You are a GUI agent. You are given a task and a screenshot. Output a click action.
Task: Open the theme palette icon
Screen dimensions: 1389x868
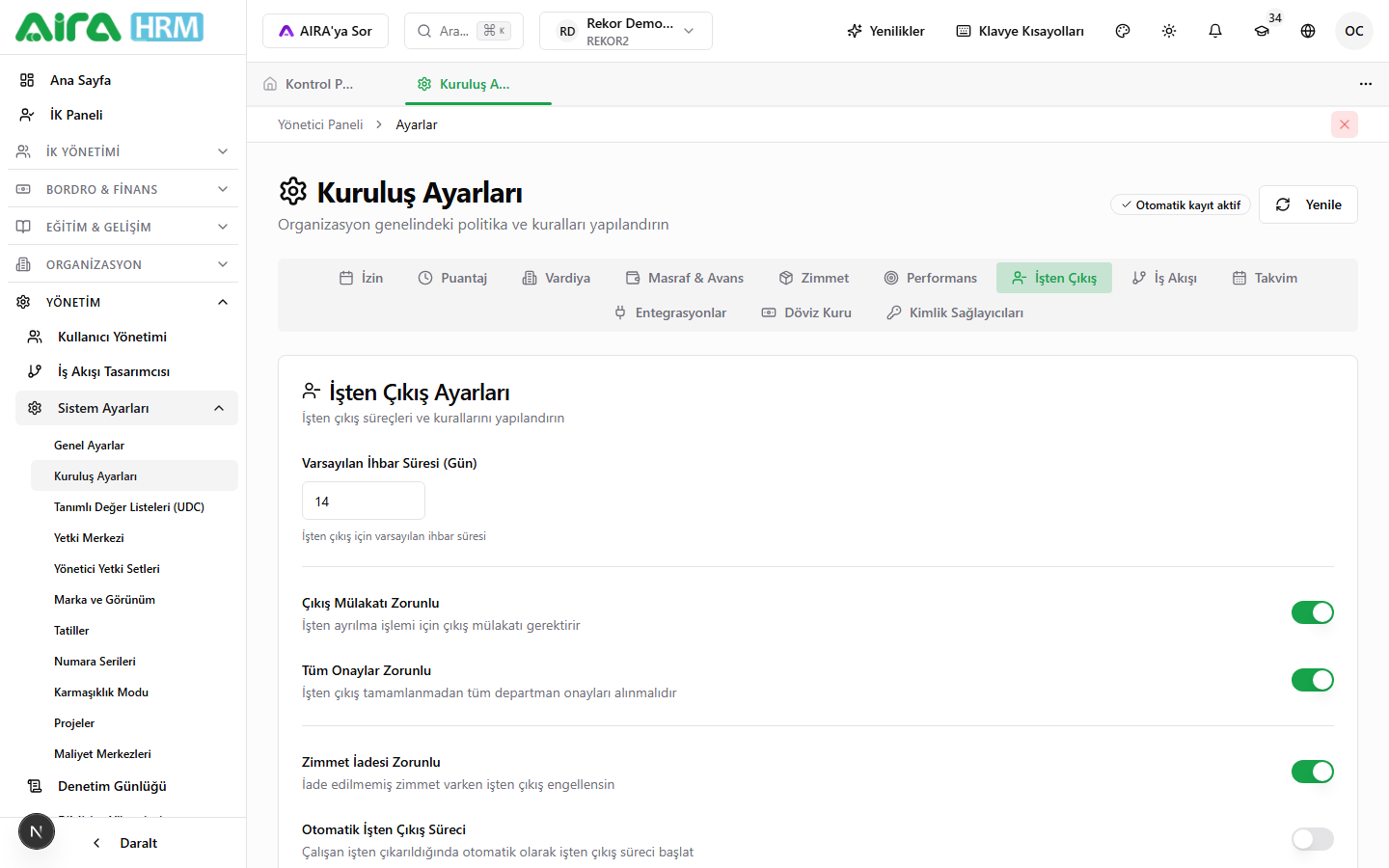(1123, 31)
